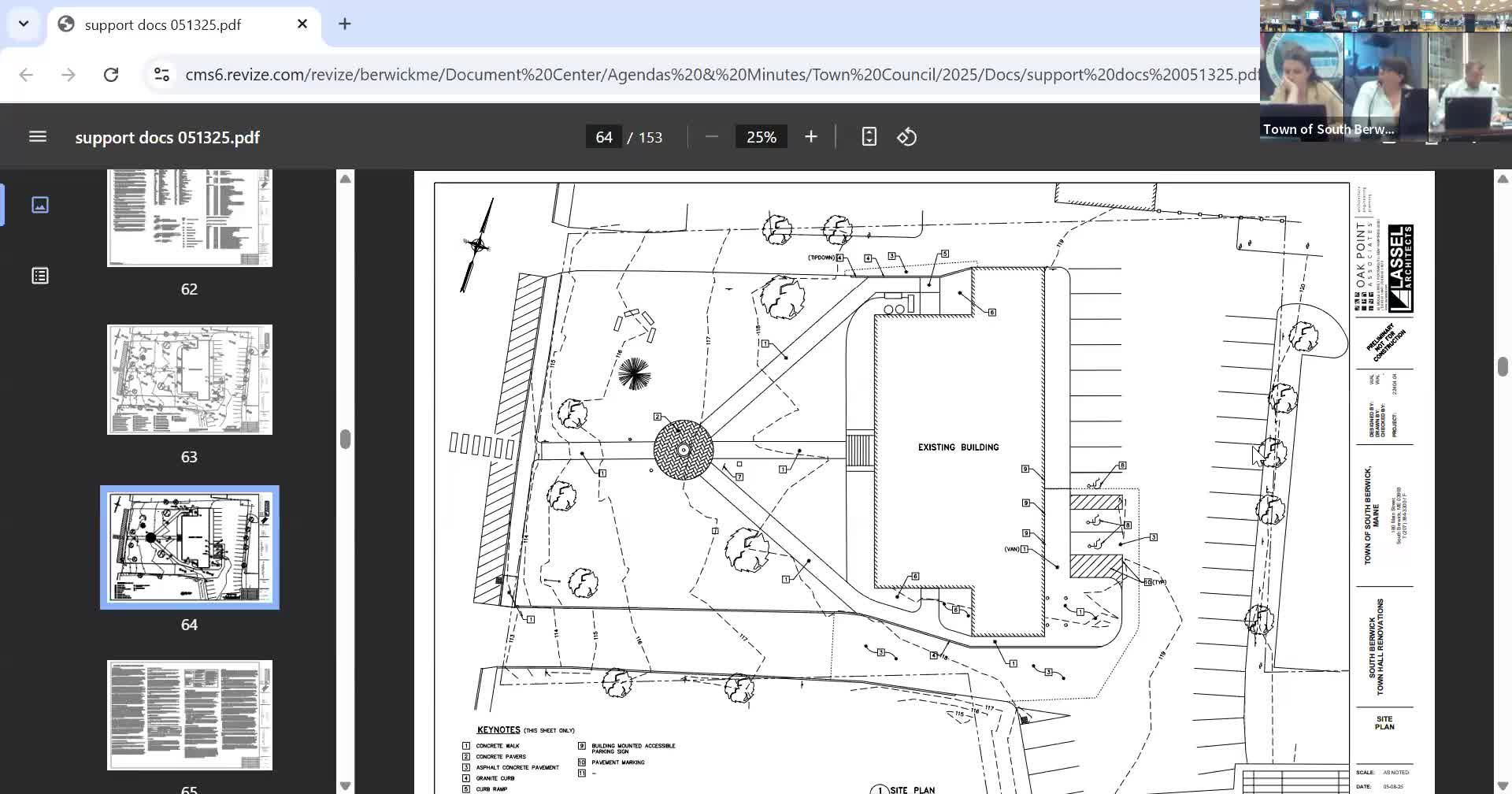1512x794 pixels.
Task: Open page 63 thumbnail
Action: [x=190, y=380]
